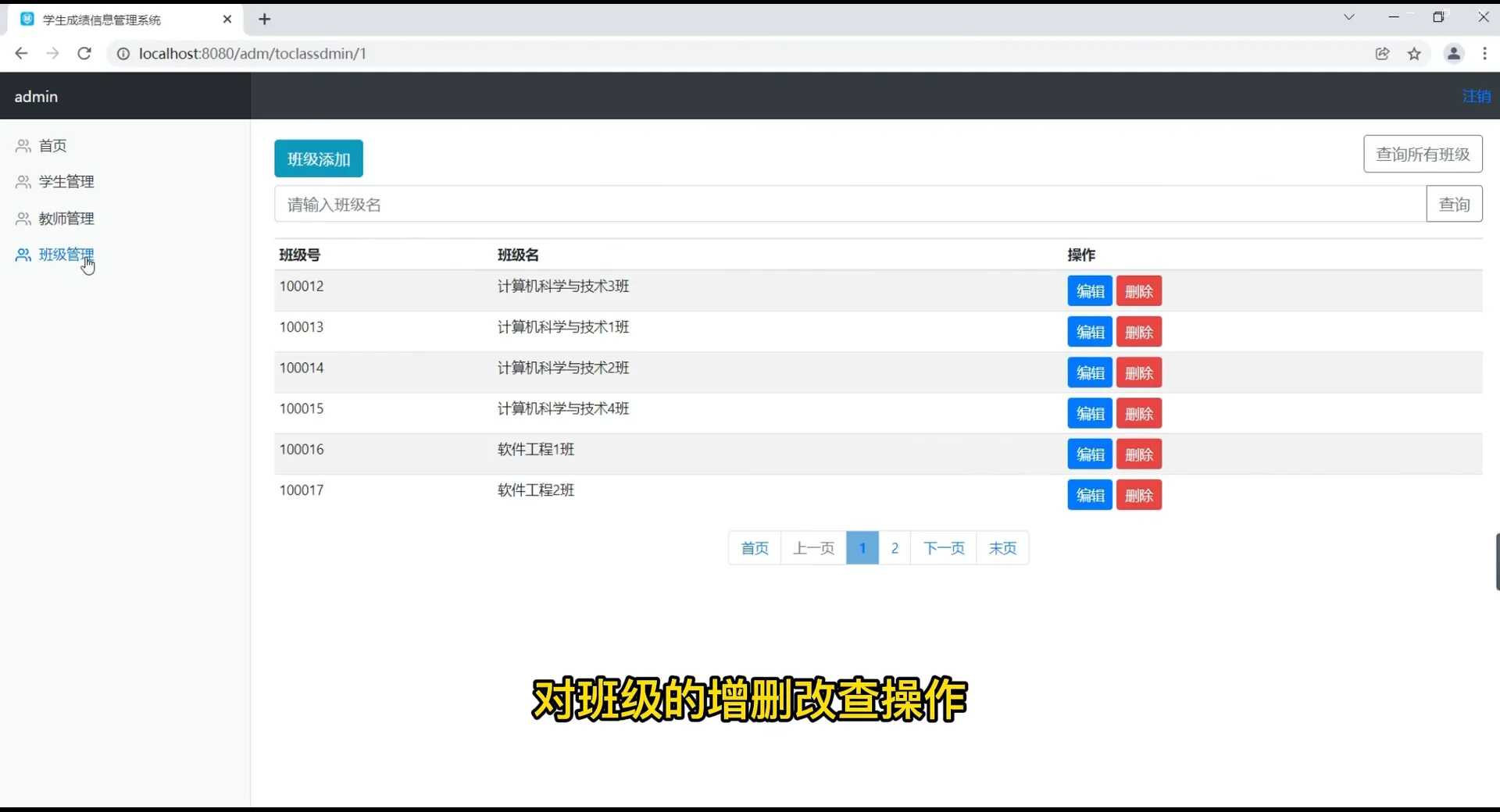Reload the page with the refresh icon

point(84,53)
